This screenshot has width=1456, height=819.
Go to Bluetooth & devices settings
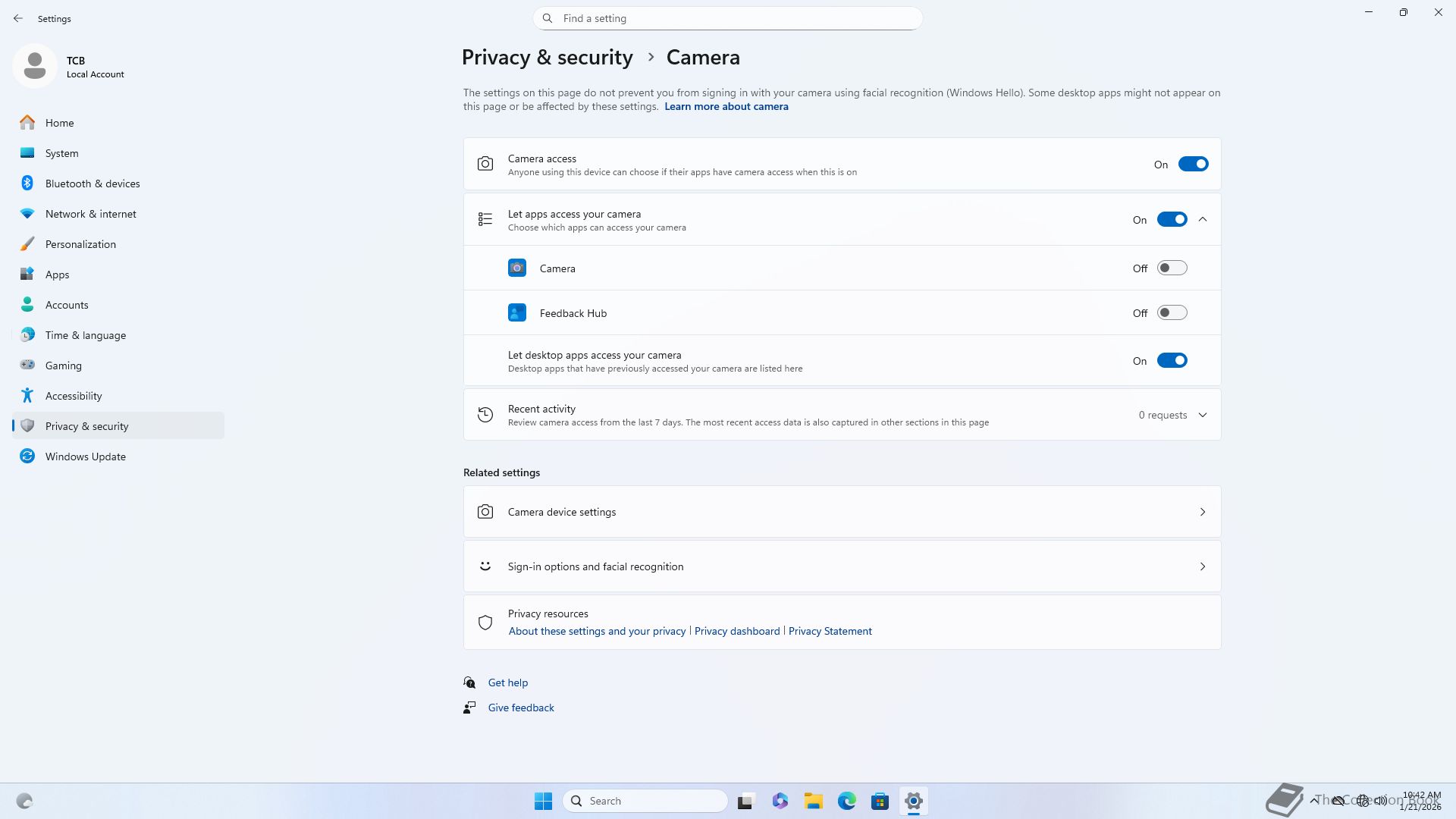coord(93,184)
